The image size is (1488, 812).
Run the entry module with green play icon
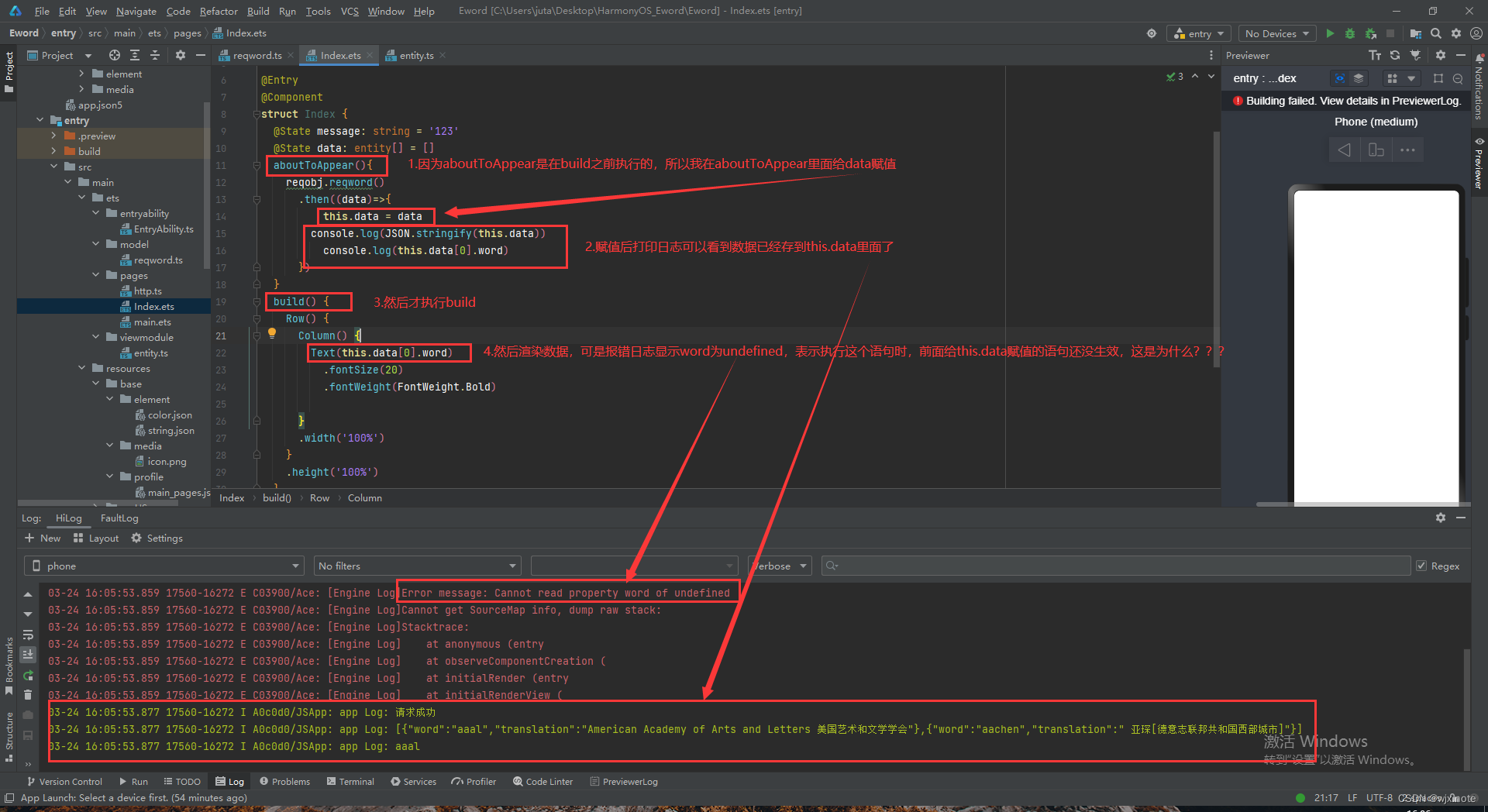pos(1331,33)
